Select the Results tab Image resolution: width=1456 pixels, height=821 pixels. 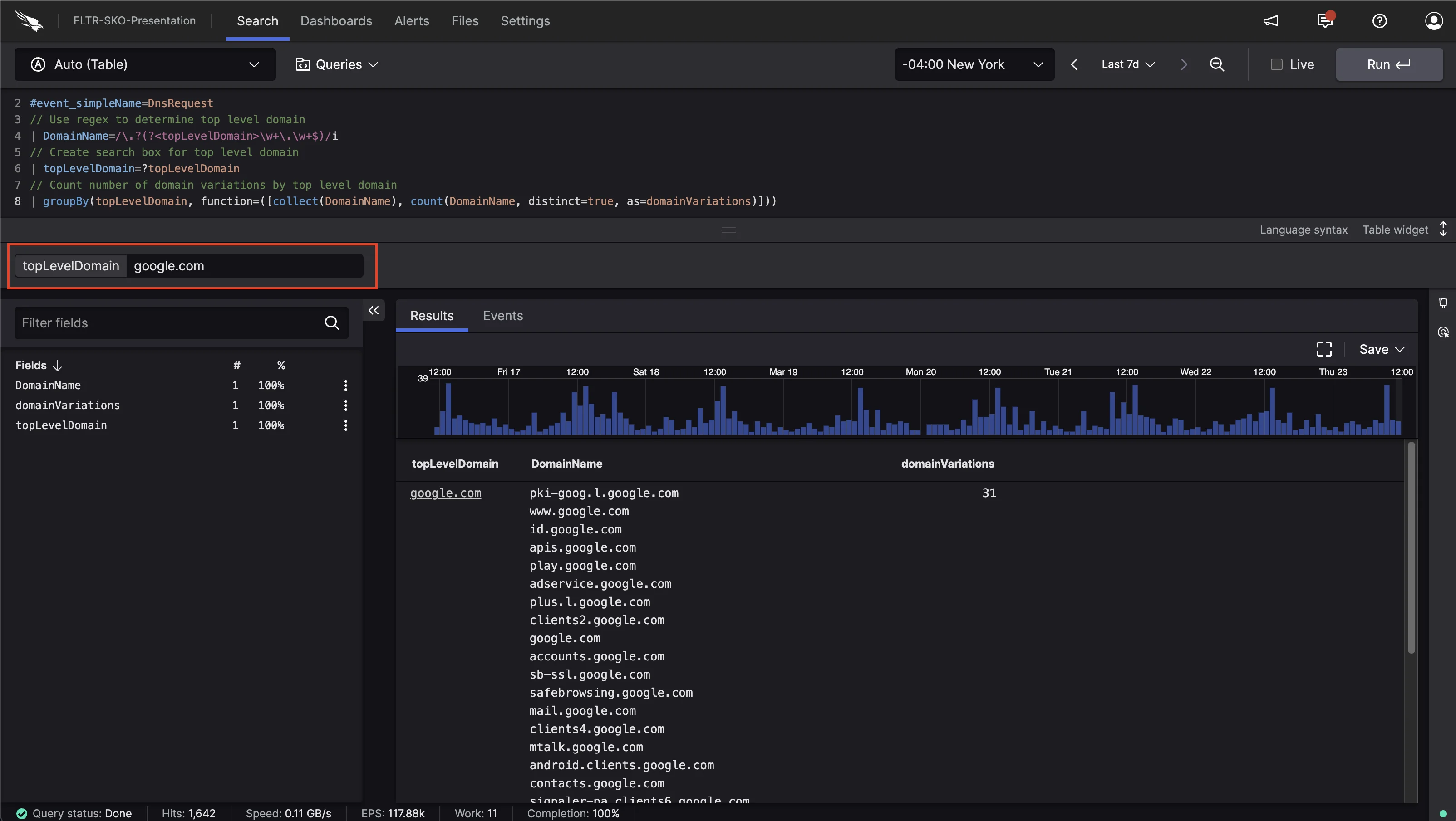pos(432,316)
